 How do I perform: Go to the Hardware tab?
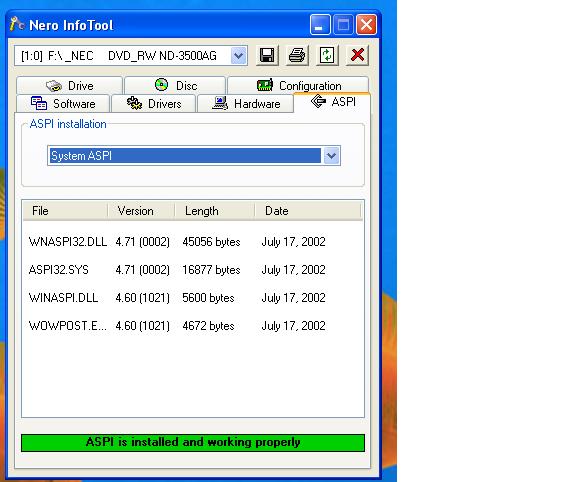pyautogui.click(x=245, y=104)
